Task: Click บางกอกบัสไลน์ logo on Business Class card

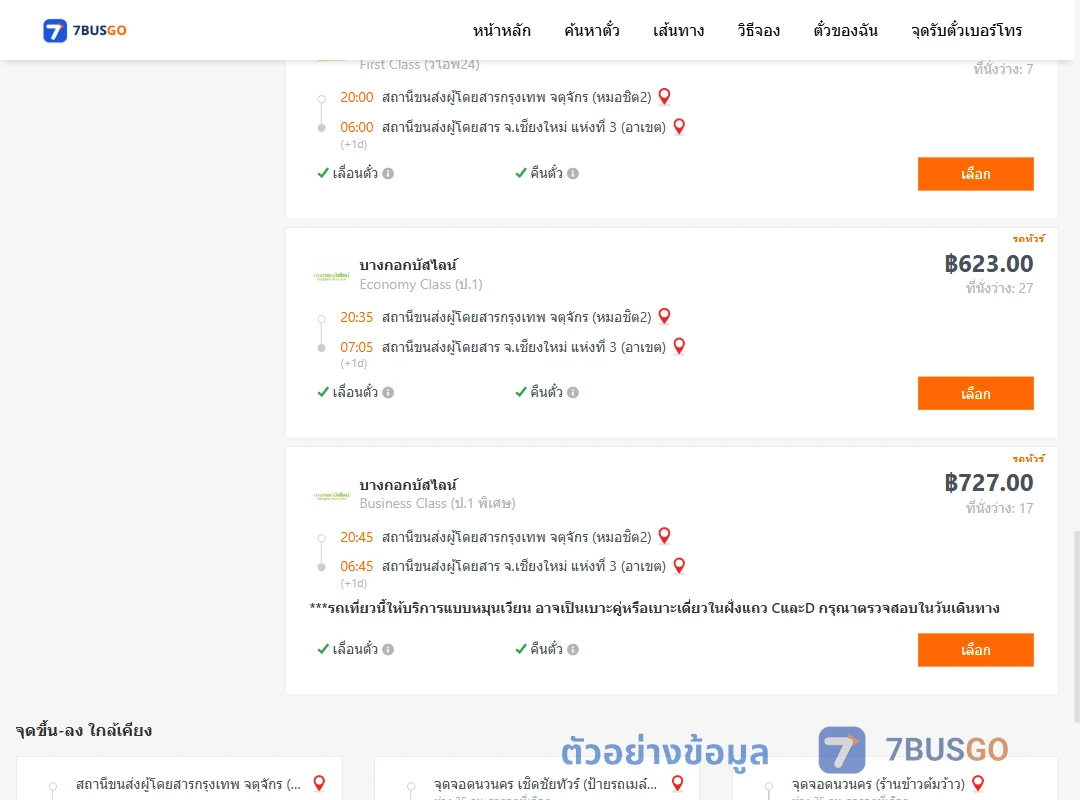Action: click(x=331, y=495)
